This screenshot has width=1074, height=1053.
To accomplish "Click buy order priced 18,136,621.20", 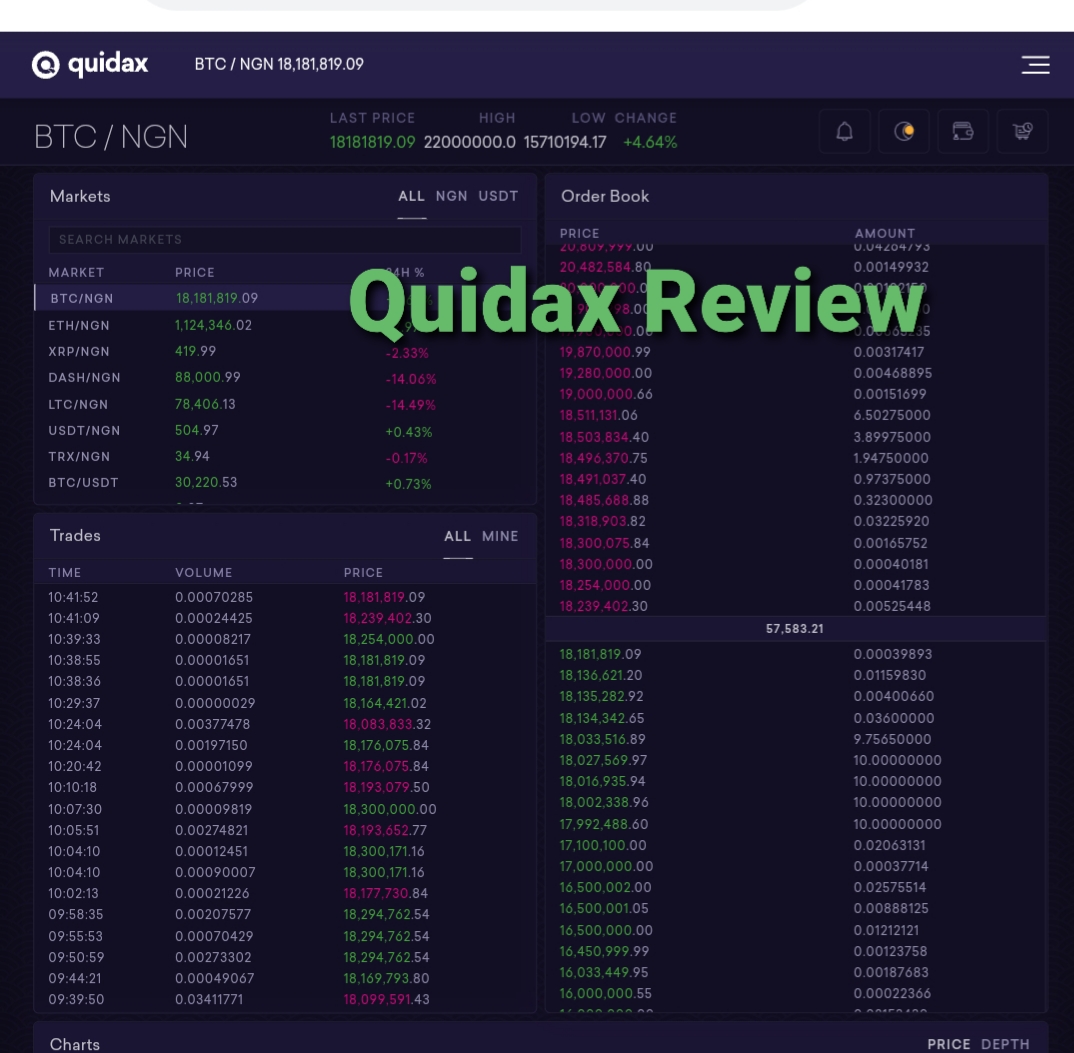I will click(x=796, y=676).
